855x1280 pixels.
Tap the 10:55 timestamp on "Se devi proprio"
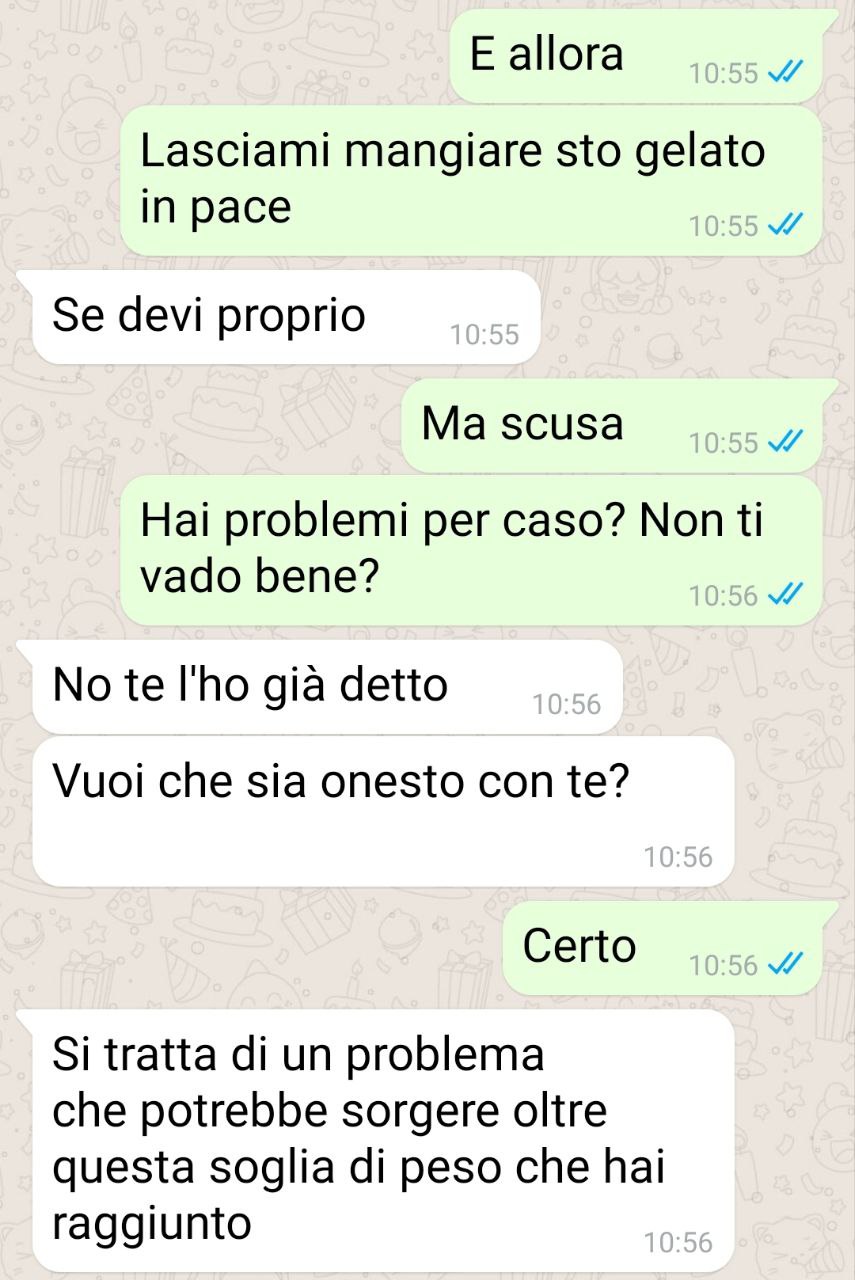[x=485, y=335]
